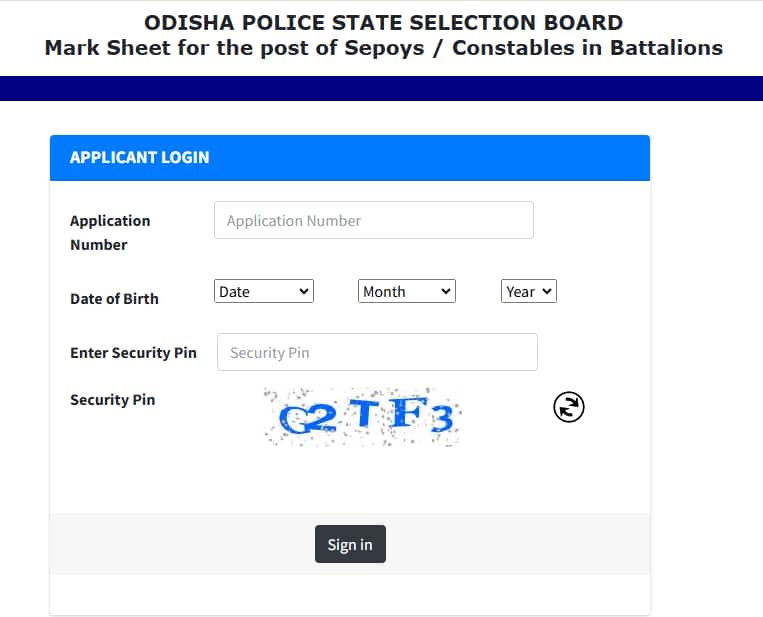Click the APPLICANT LOGIN panel heading
763x617 pixels.
(140, 158)
